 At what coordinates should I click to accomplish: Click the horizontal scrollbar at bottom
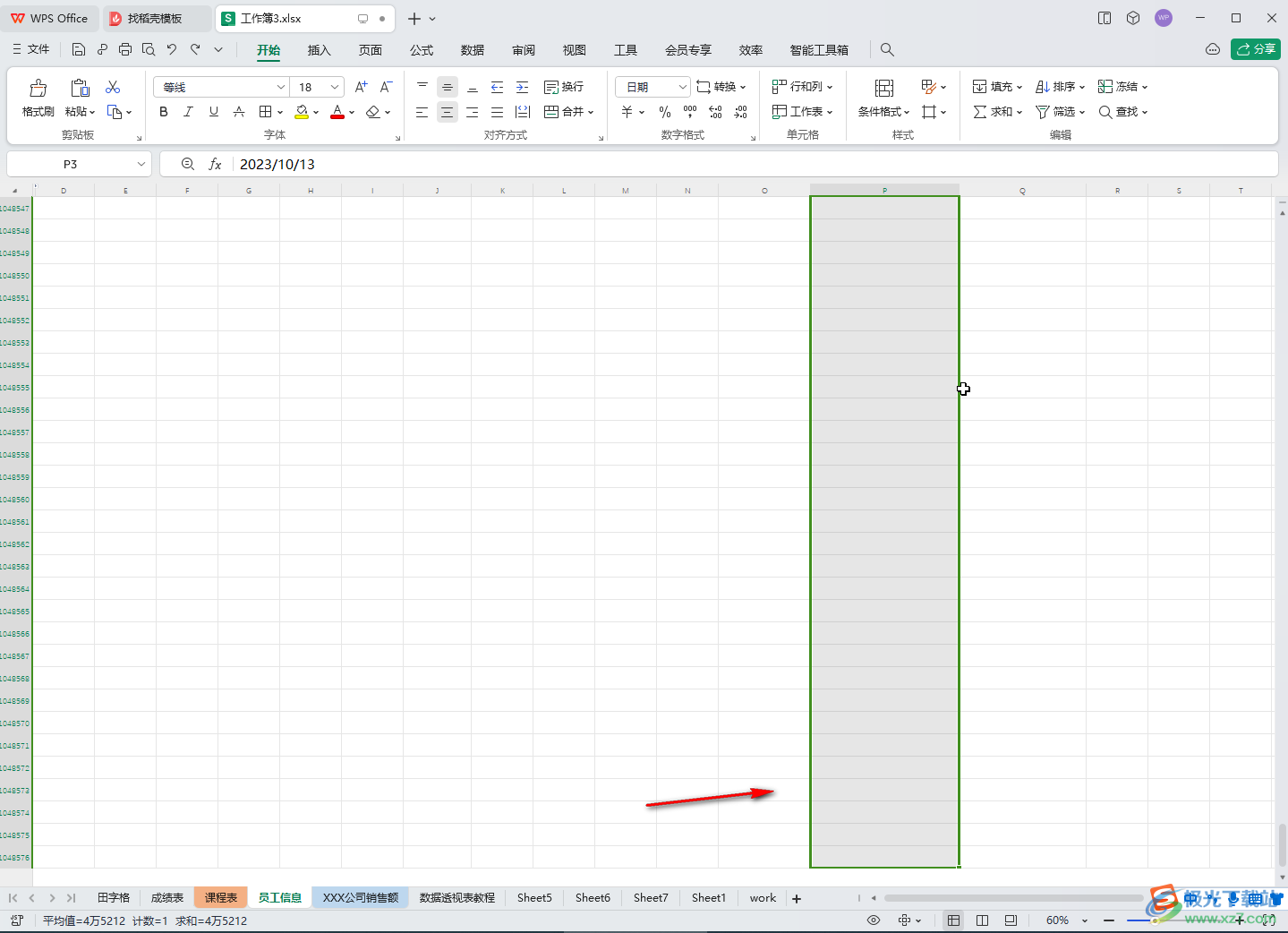click(1013, 898)
